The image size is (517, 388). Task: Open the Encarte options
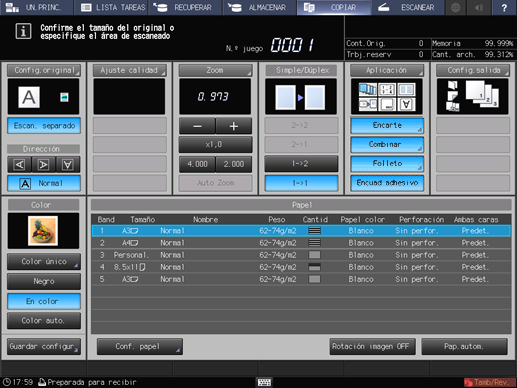click(387, 126)
